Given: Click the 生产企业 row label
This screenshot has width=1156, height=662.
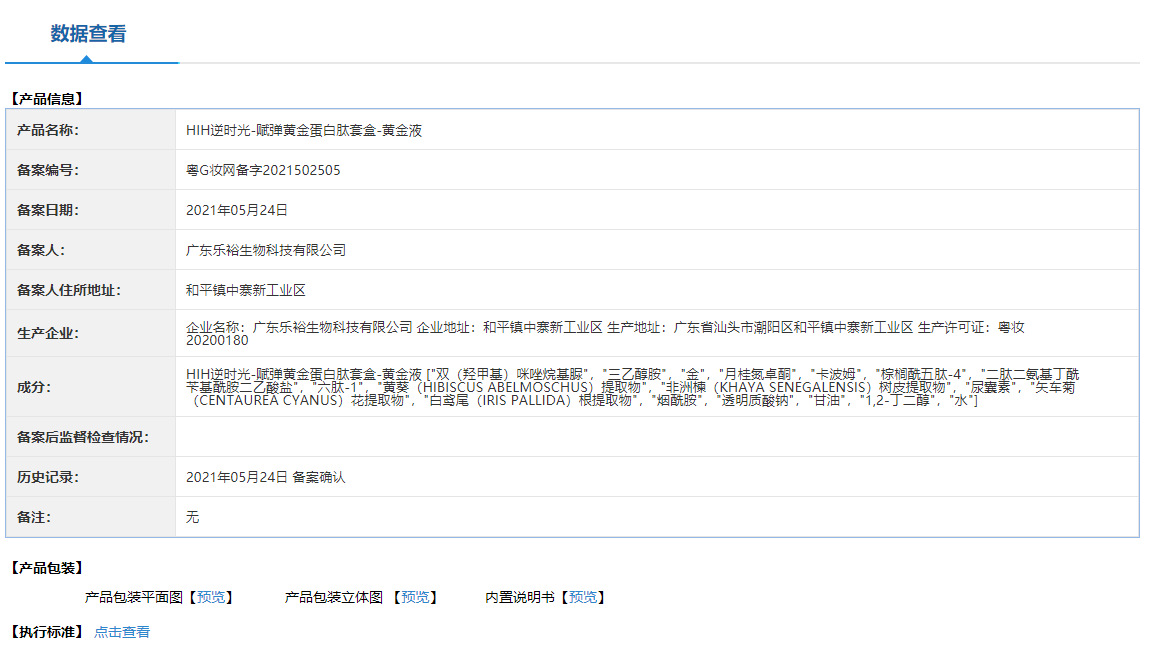Looking at the screenshot, I should coord(48,333).
